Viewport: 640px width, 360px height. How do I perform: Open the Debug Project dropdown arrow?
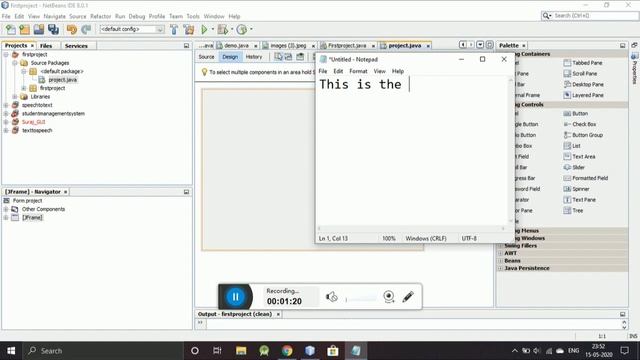tap(232, 29)
